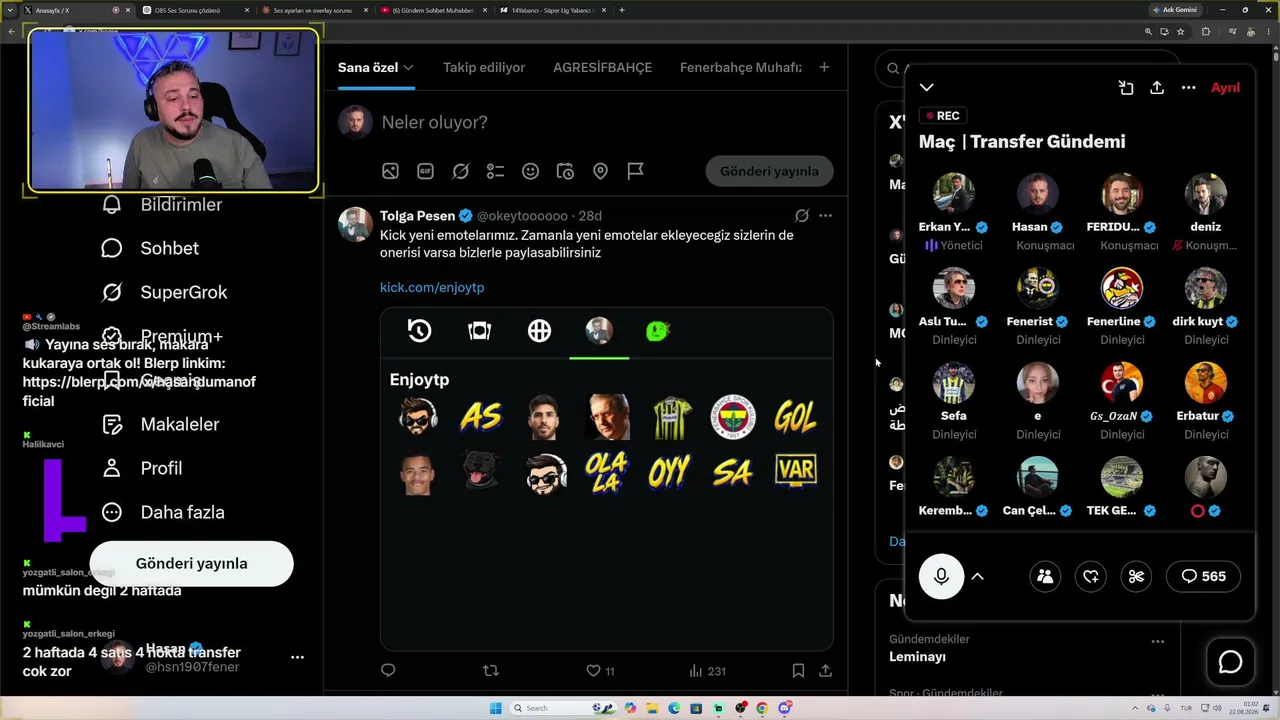The image size is (1280, 720).
Task: Open dirk kuyt listener avatar
Action: [x=1206, y=289]
